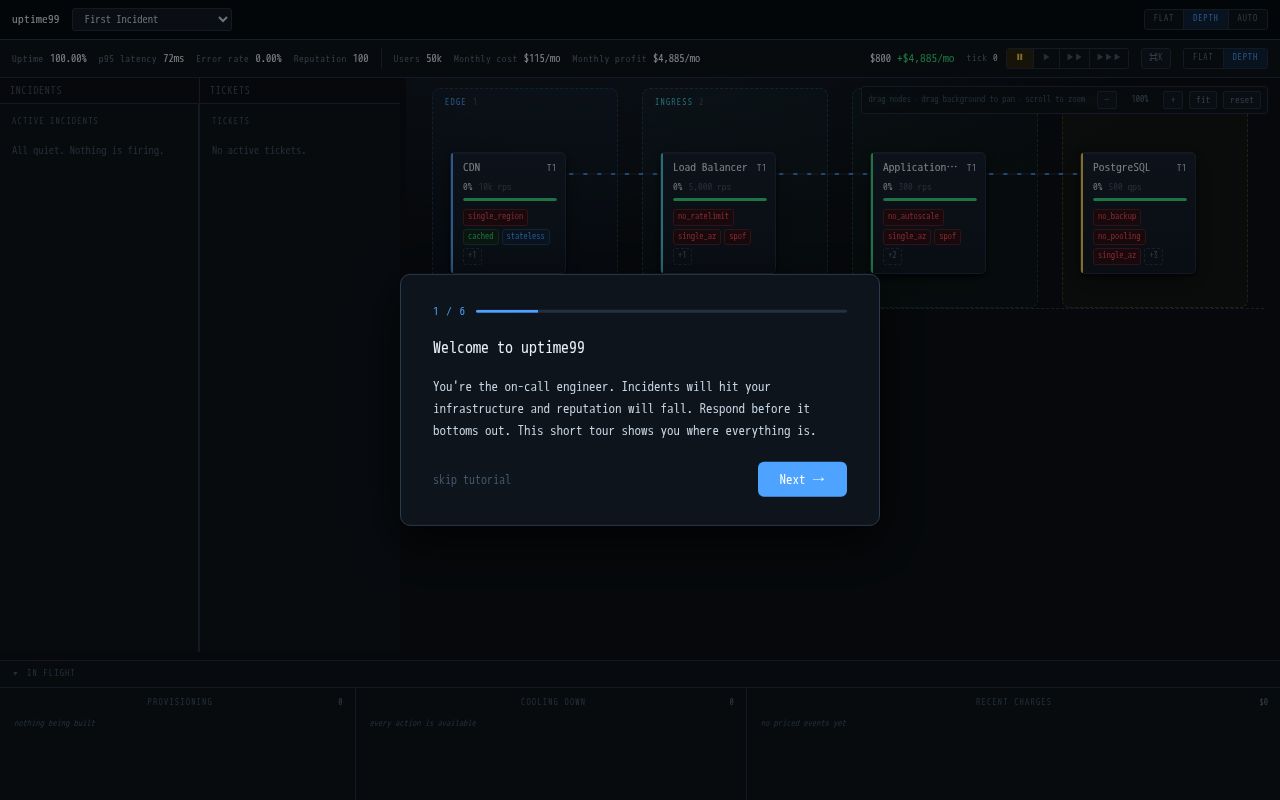
Task: Click the single_region tag on CDN
Action: (x=495, y=217)
